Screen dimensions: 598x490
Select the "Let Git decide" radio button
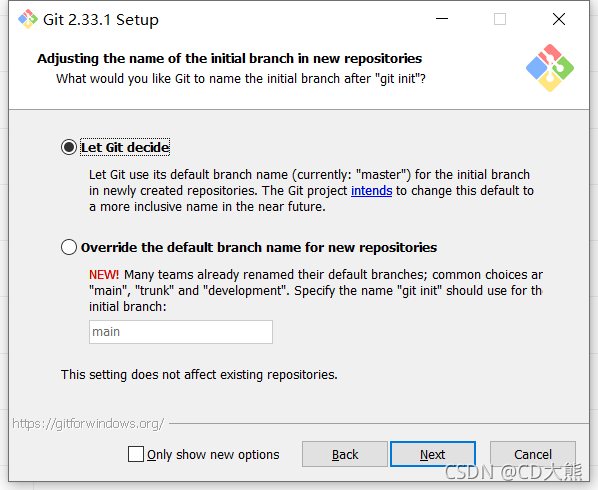[x=69, y=147]
